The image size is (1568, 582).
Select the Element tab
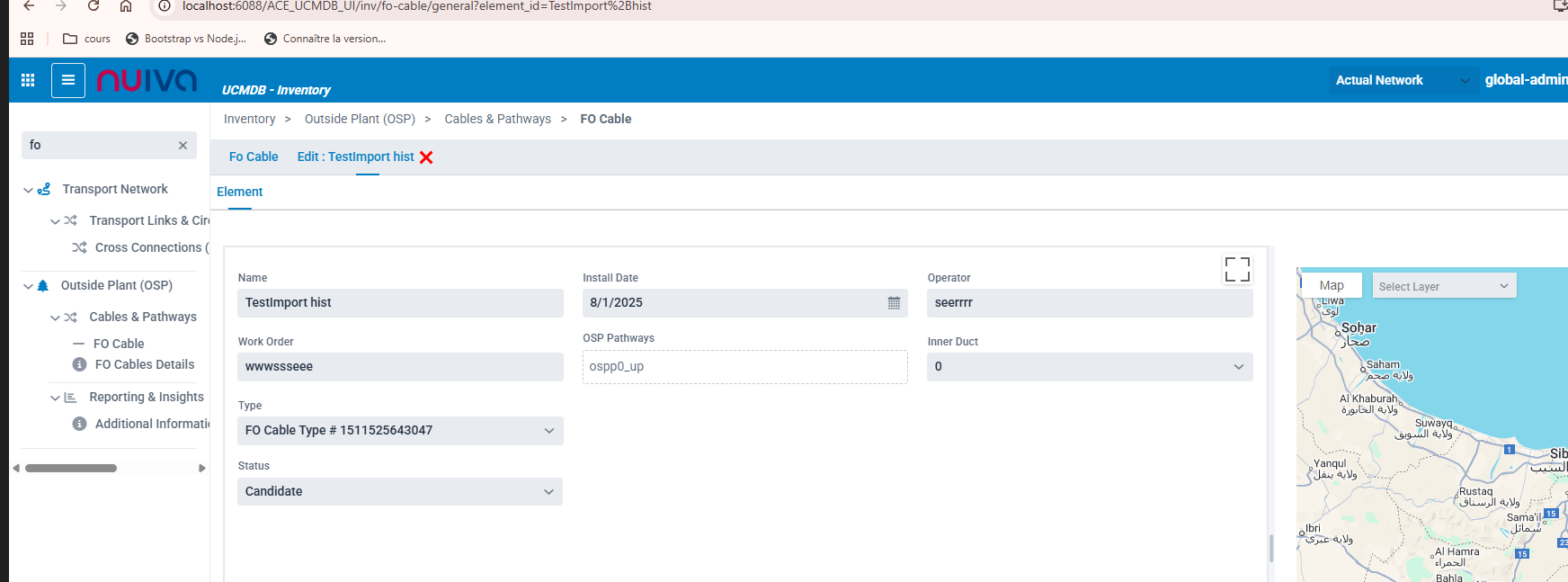(239, 192)
